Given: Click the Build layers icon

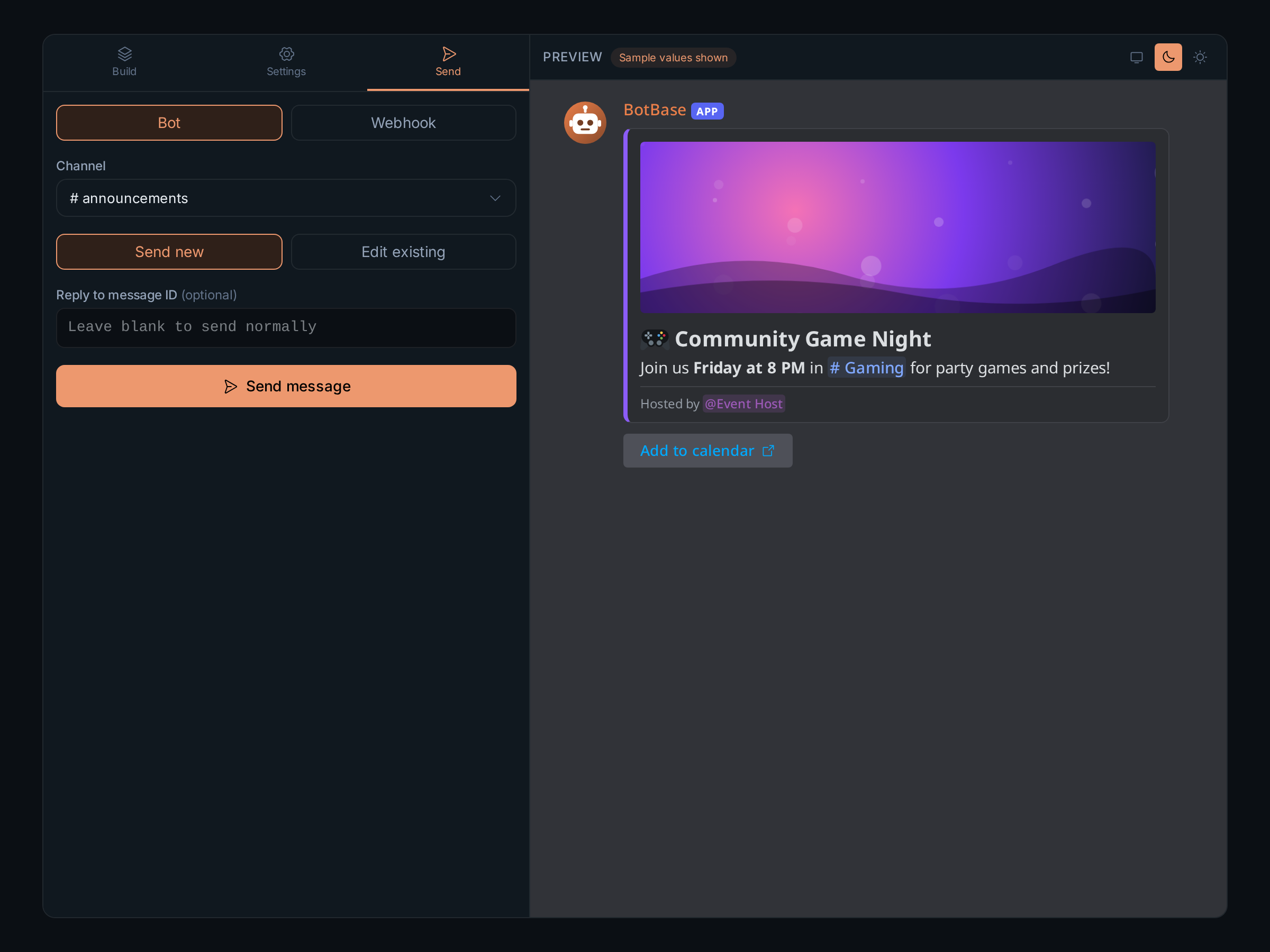Looking at the screenshot, I should click(x=124, y=54).
